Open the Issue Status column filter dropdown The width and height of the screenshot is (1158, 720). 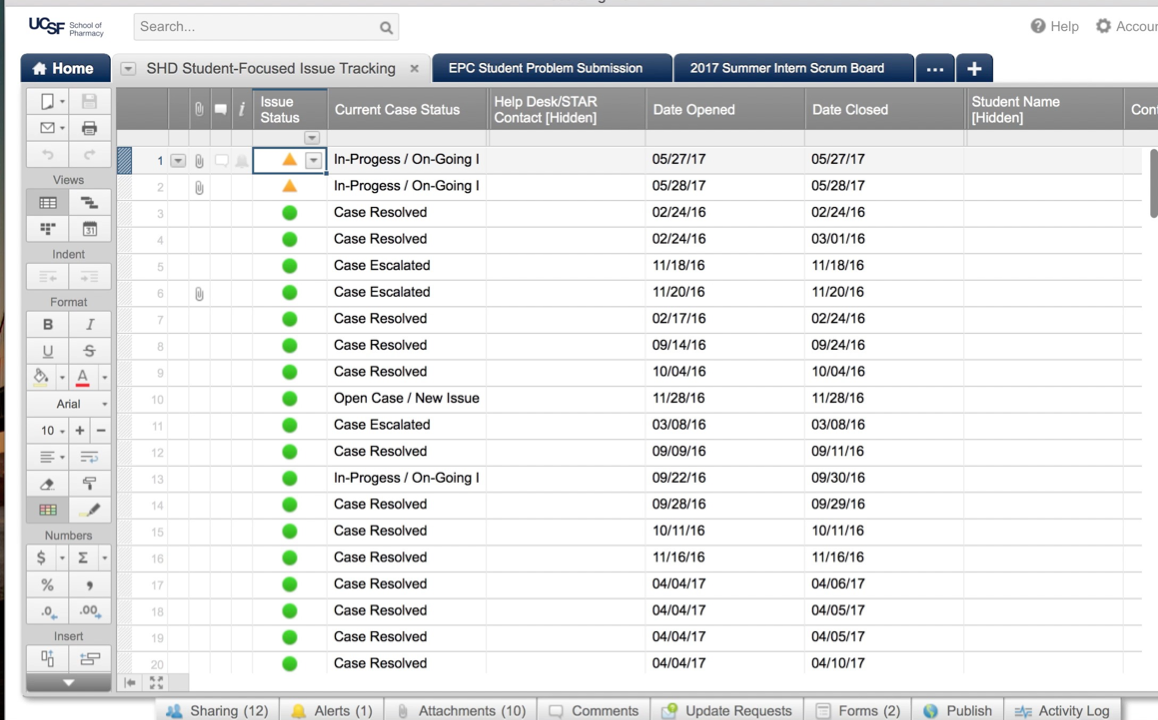[312, 138]
